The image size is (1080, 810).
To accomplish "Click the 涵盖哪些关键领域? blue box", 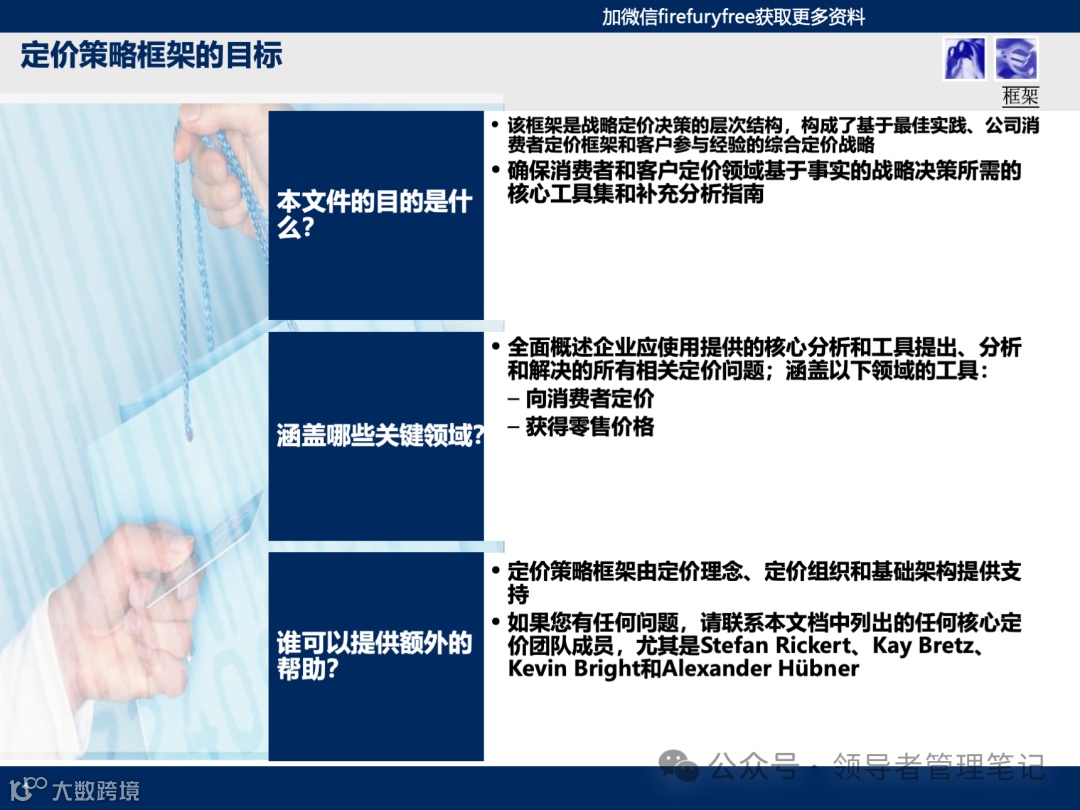I will [376, 436].
